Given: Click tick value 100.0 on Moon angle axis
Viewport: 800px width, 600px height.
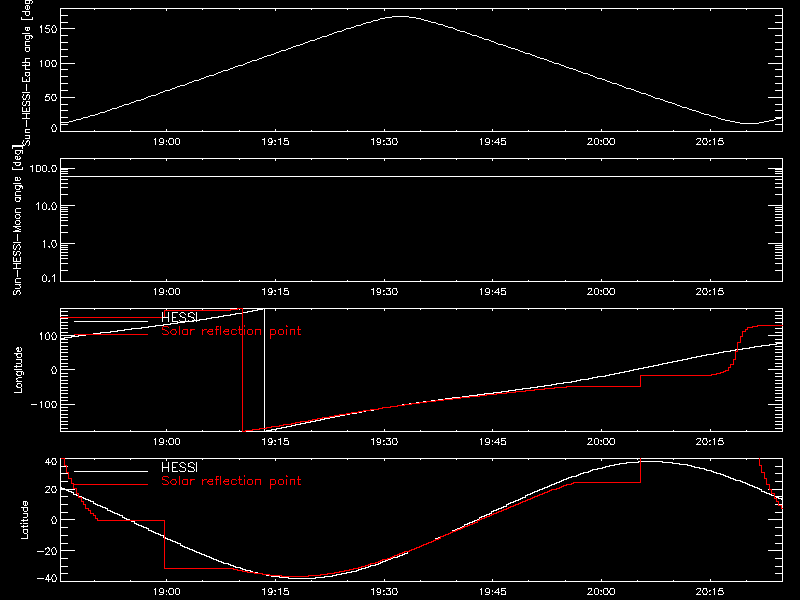Looking at the screenshot, I should coord(43,169).
